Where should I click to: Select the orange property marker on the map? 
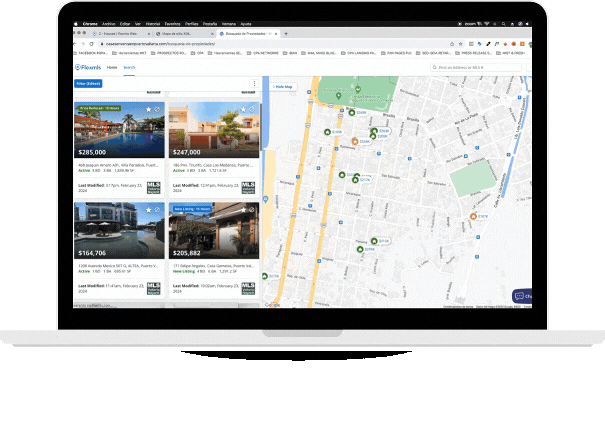(x=355, y=142)
